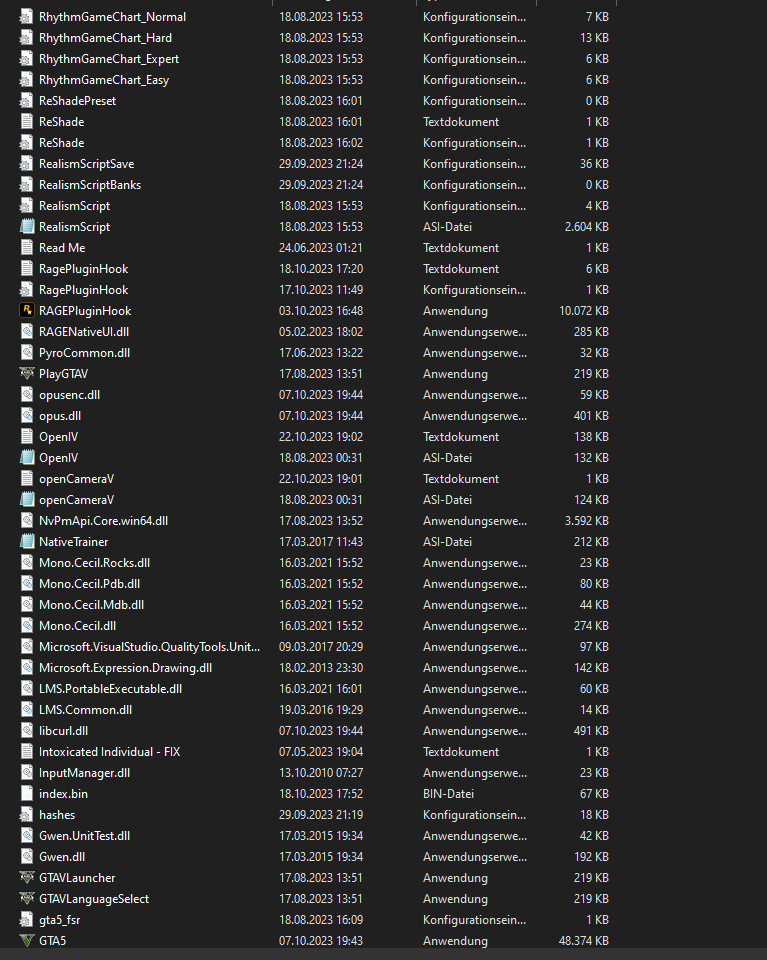Click the ReShade text document icon
This screenshot has width=767, height=960.
tap(26, 121)
